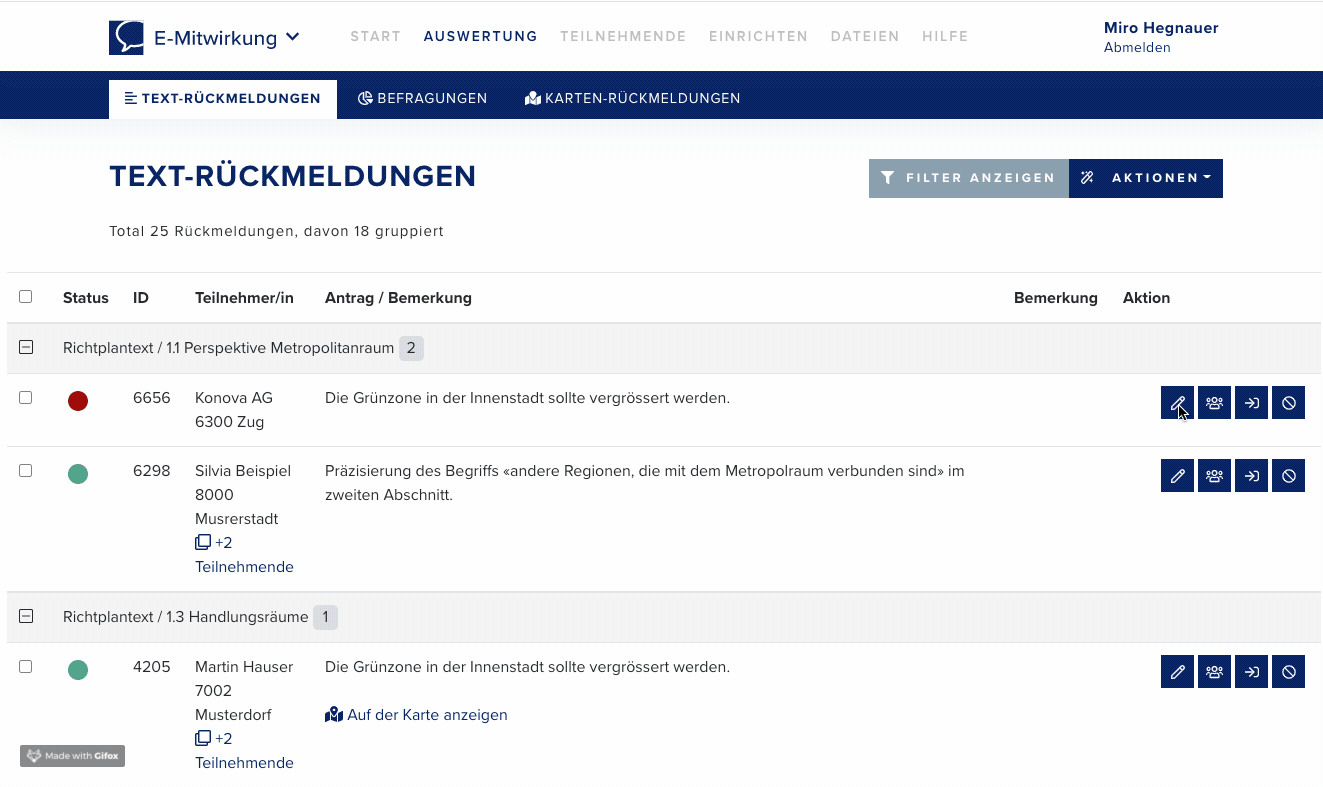Switch to the Befragungen tab
Image resolution: width=1323 pixels, height=787 pixels.
point(422,99)
